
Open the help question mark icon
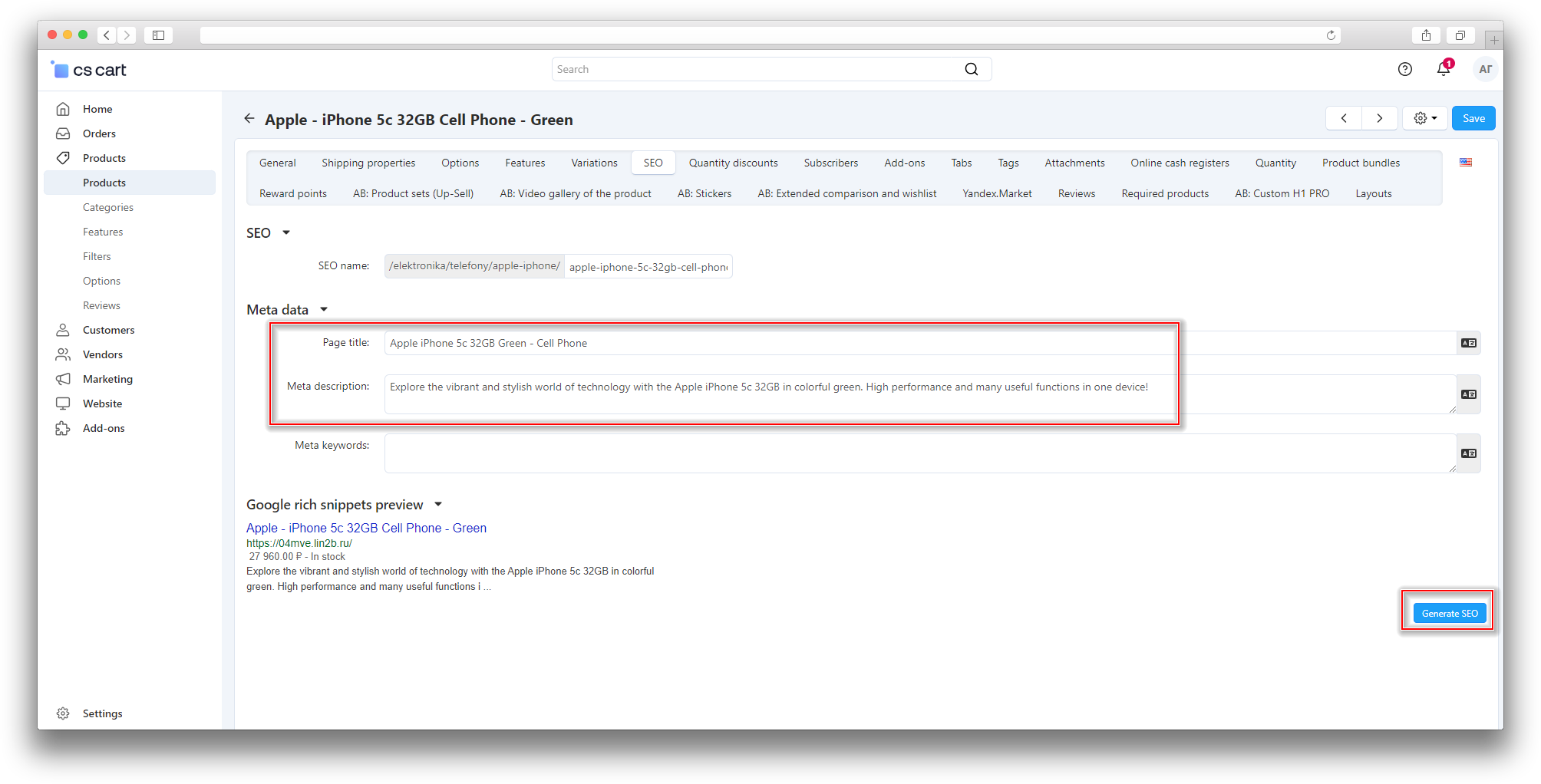point(1404,69)
